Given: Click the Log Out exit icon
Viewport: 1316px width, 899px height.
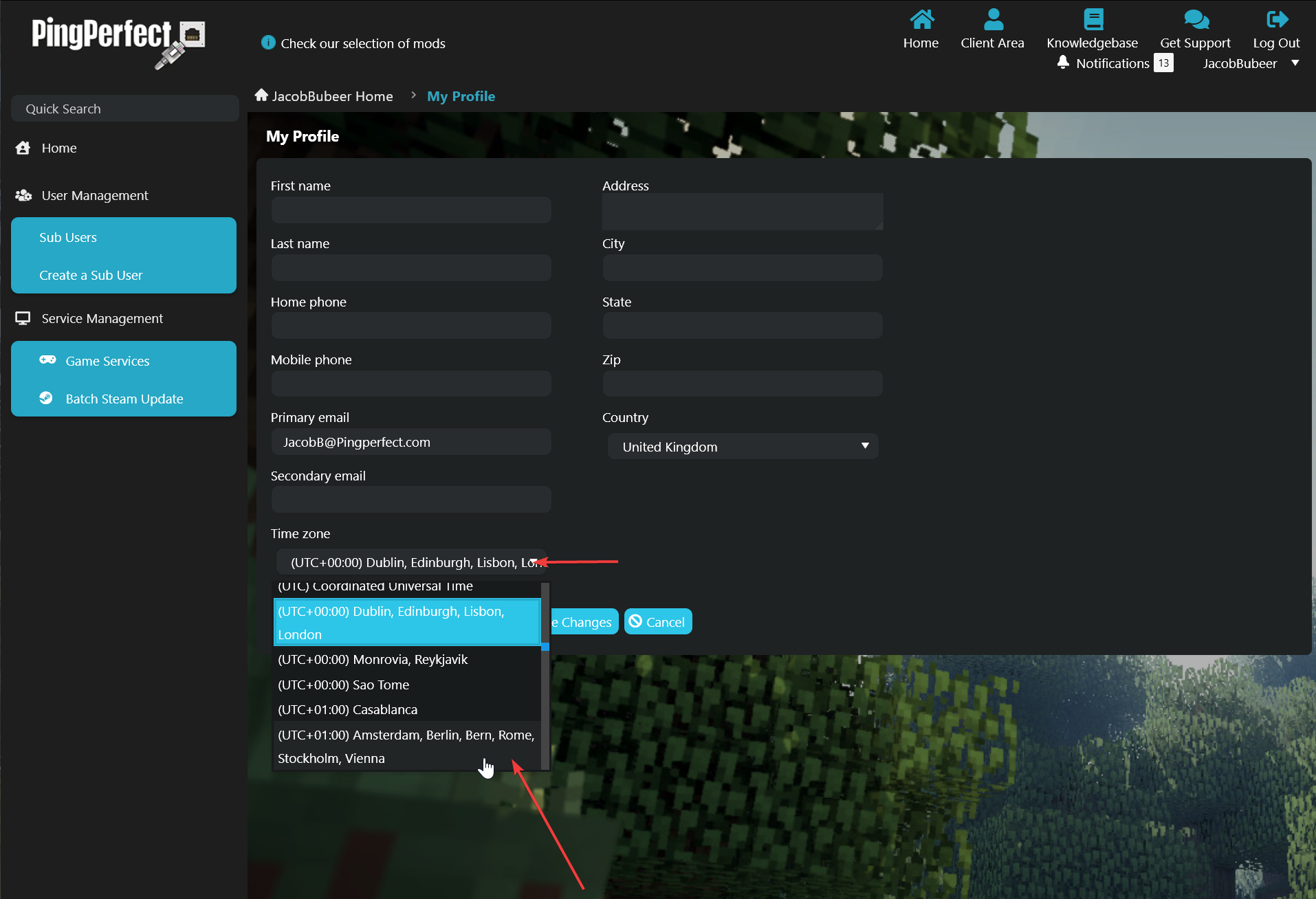Looking at the screenshot, I should pos(1277,20).
